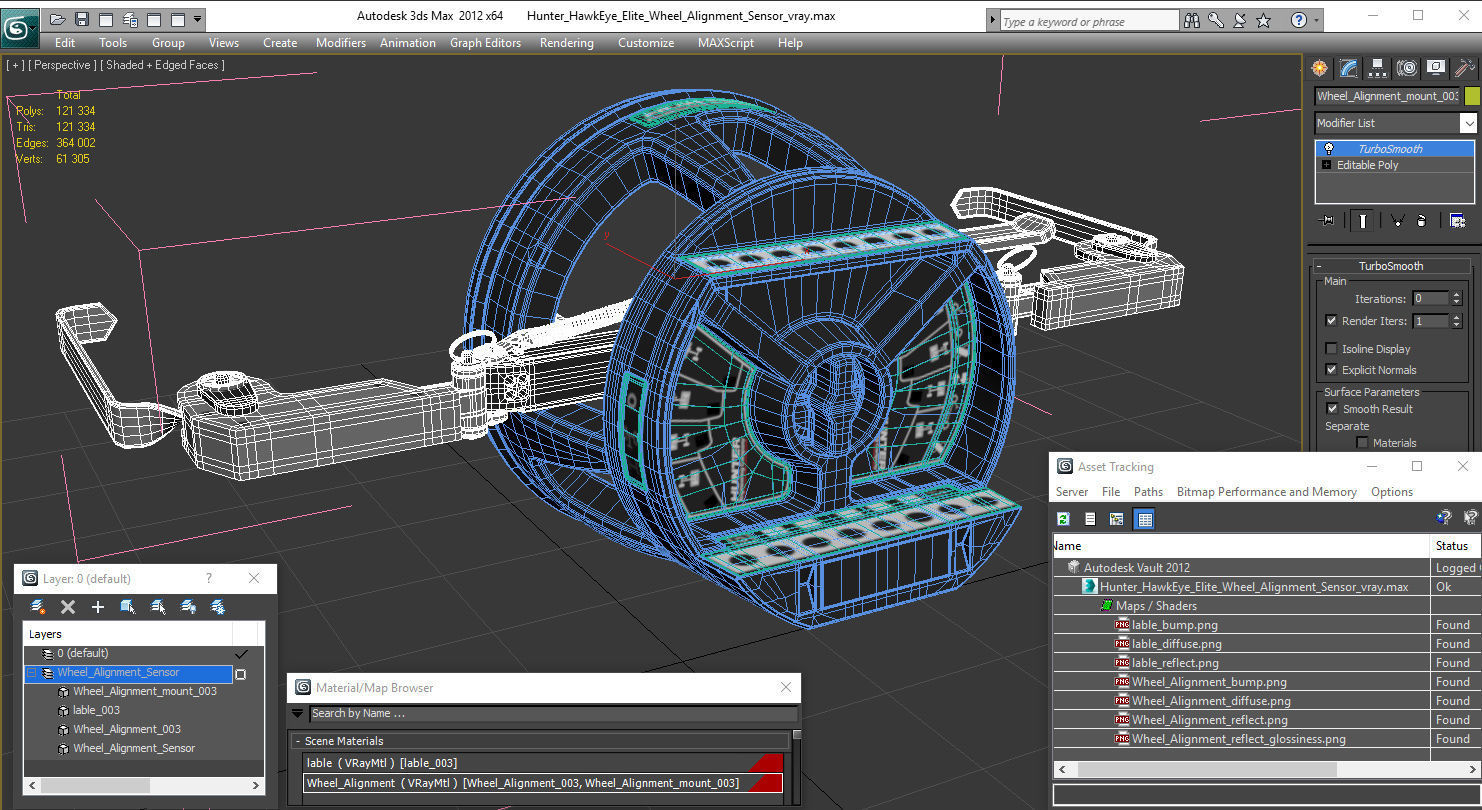Open the Create panel tab icon

pyautogui.click(x=1320, y=68)
